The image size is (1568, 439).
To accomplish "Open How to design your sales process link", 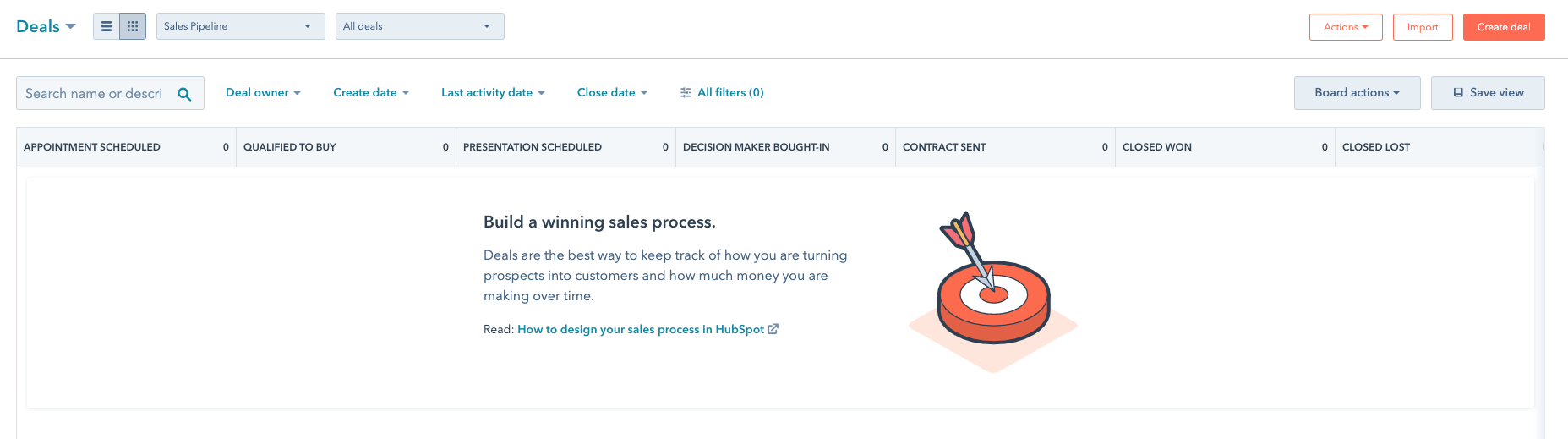I will 641,329.
